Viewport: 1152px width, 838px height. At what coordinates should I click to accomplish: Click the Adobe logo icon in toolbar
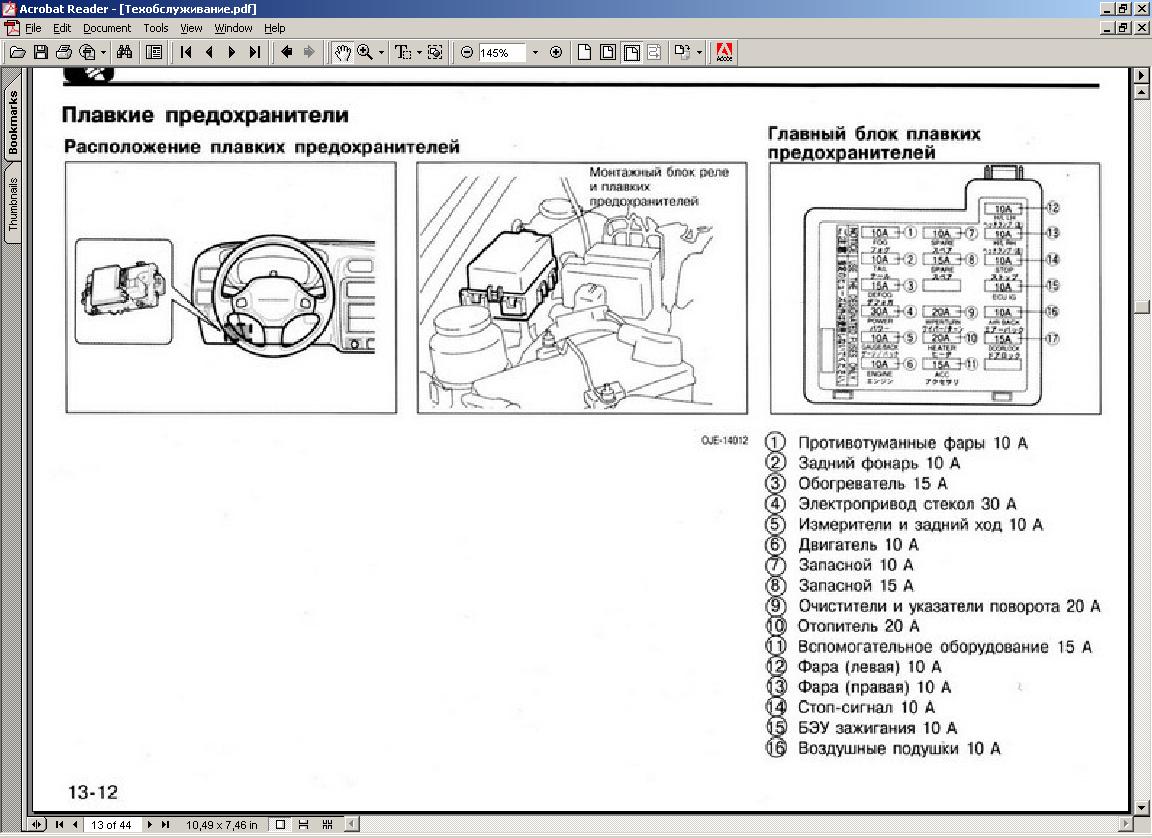pyautogui.click(x=724, y=52)
